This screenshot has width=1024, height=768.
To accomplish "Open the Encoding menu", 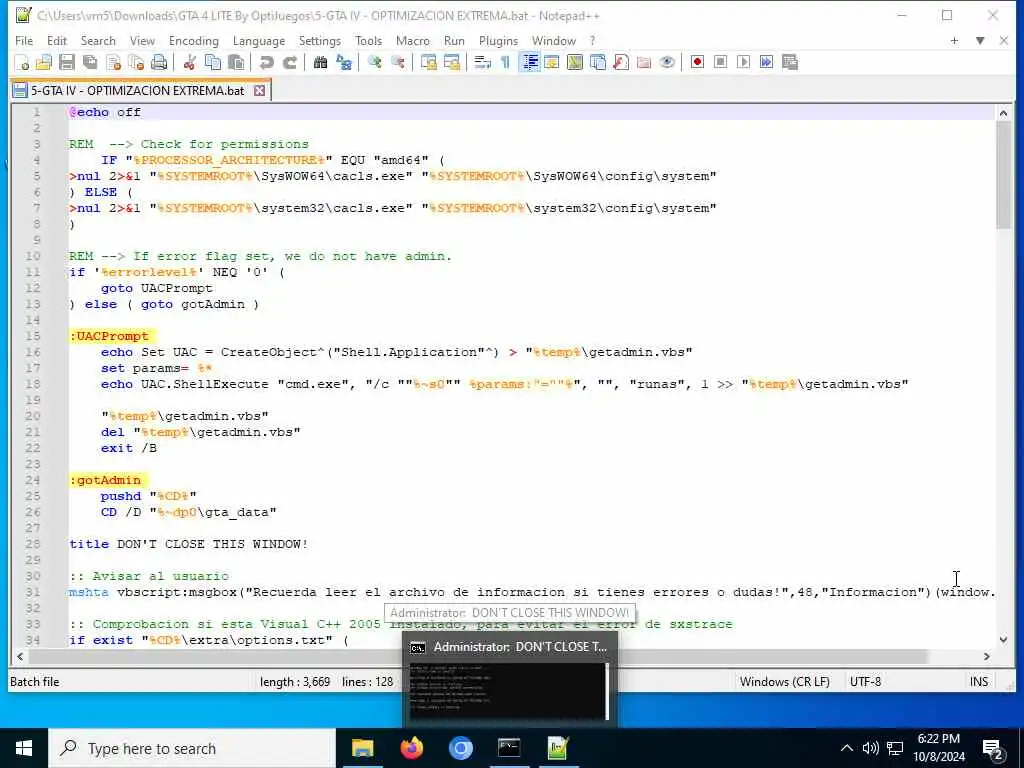I will pos(194,40).
